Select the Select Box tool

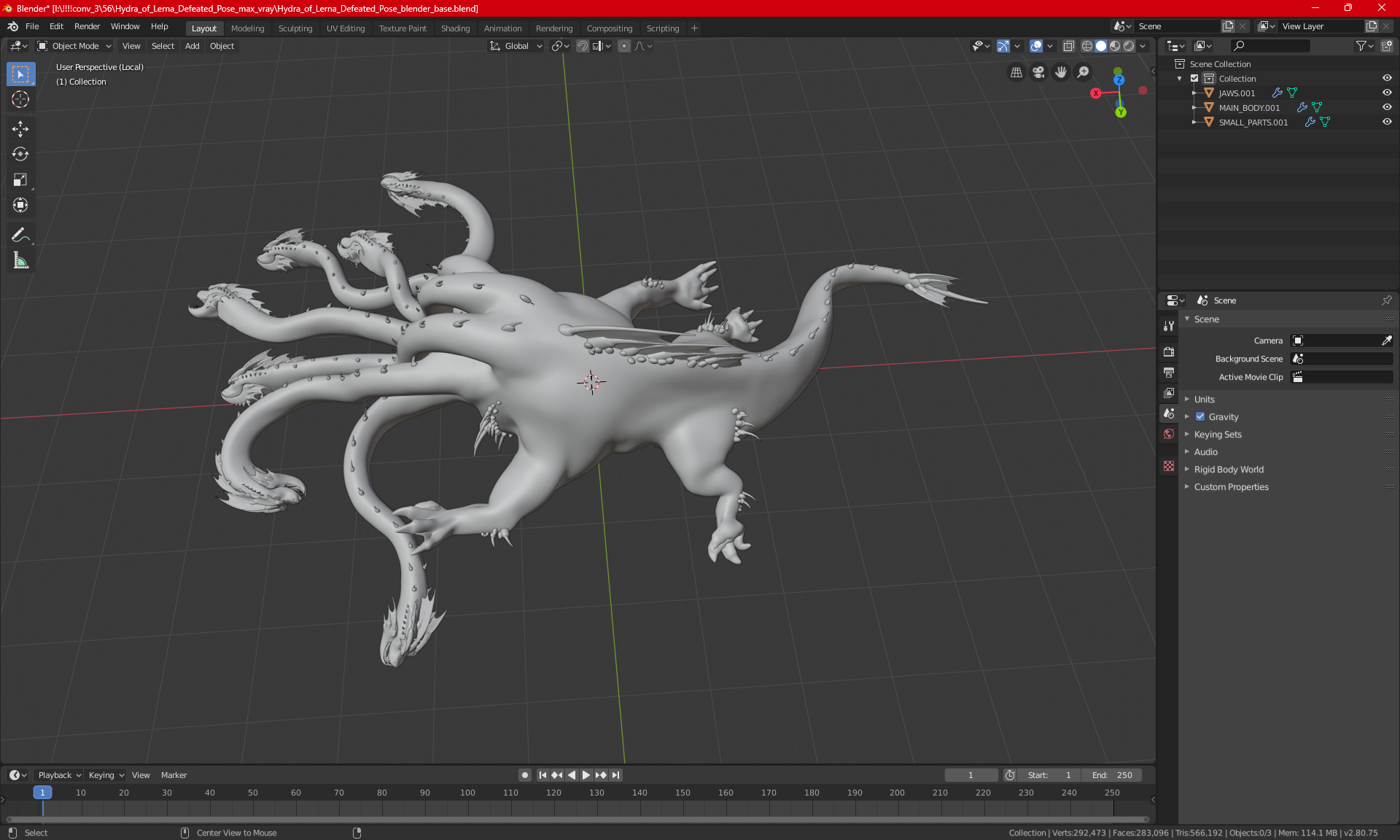click(x=20, y=74)
